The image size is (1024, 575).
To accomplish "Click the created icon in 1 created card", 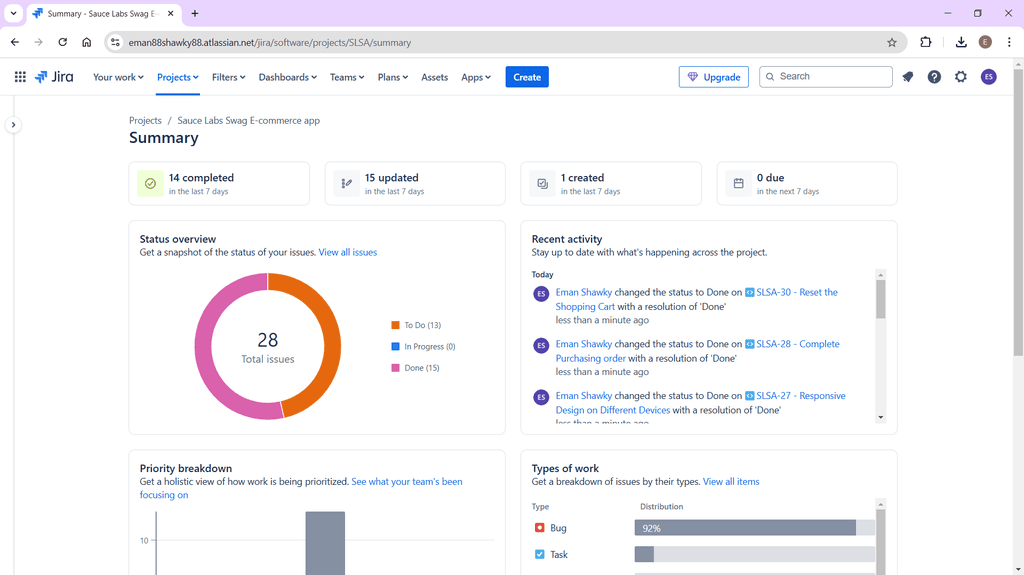I will click(x=542, y=184).
